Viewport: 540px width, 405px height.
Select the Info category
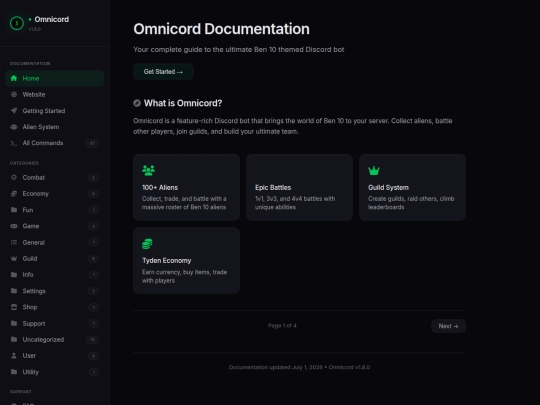(54, 274)
